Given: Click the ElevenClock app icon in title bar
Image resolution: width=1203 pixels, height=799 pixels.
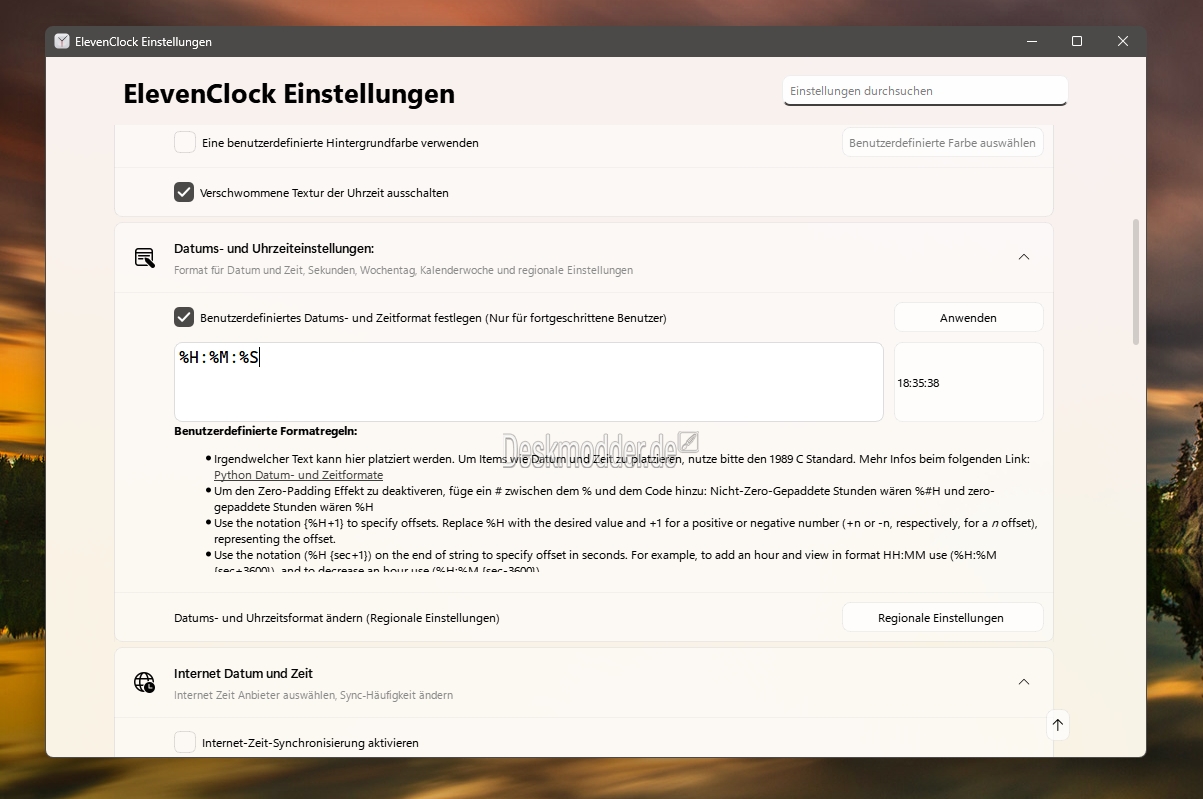Looking at the screenshot, I should (x=62, y=41).
